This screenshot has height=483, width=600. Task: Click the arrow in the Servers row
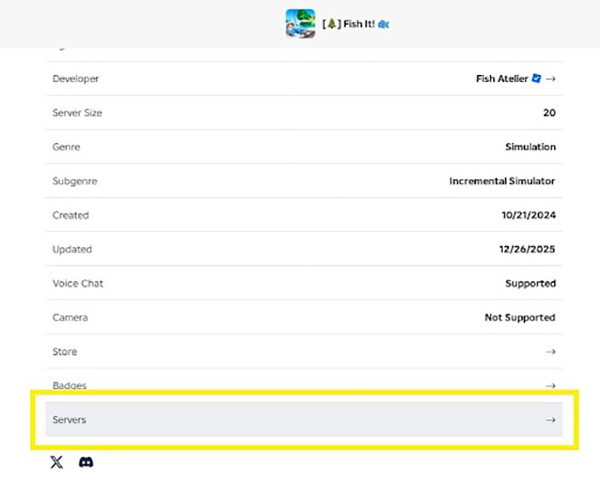550,420
